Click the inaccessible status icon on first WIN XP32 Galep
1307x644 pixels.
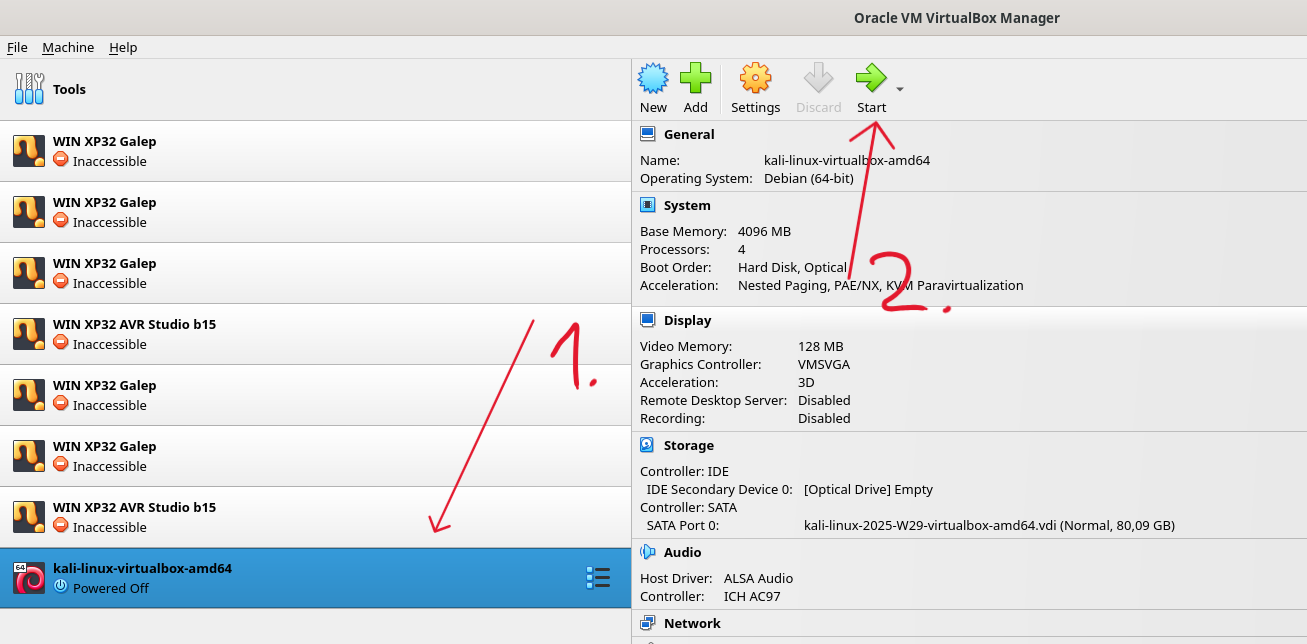[x=60, y=161]
